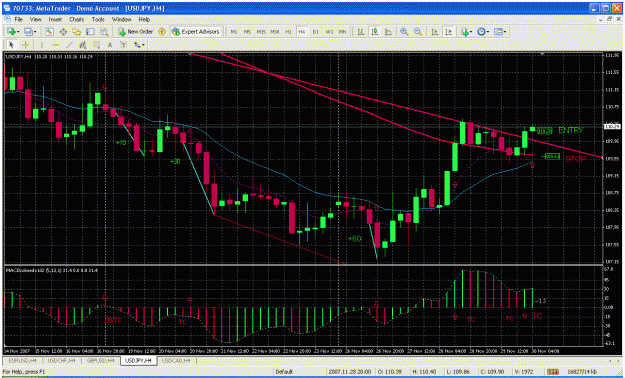The width and height of the screenshot is (625, 378).
Task: Select the Text 'A' tool
Action: [x=110, y=45]
